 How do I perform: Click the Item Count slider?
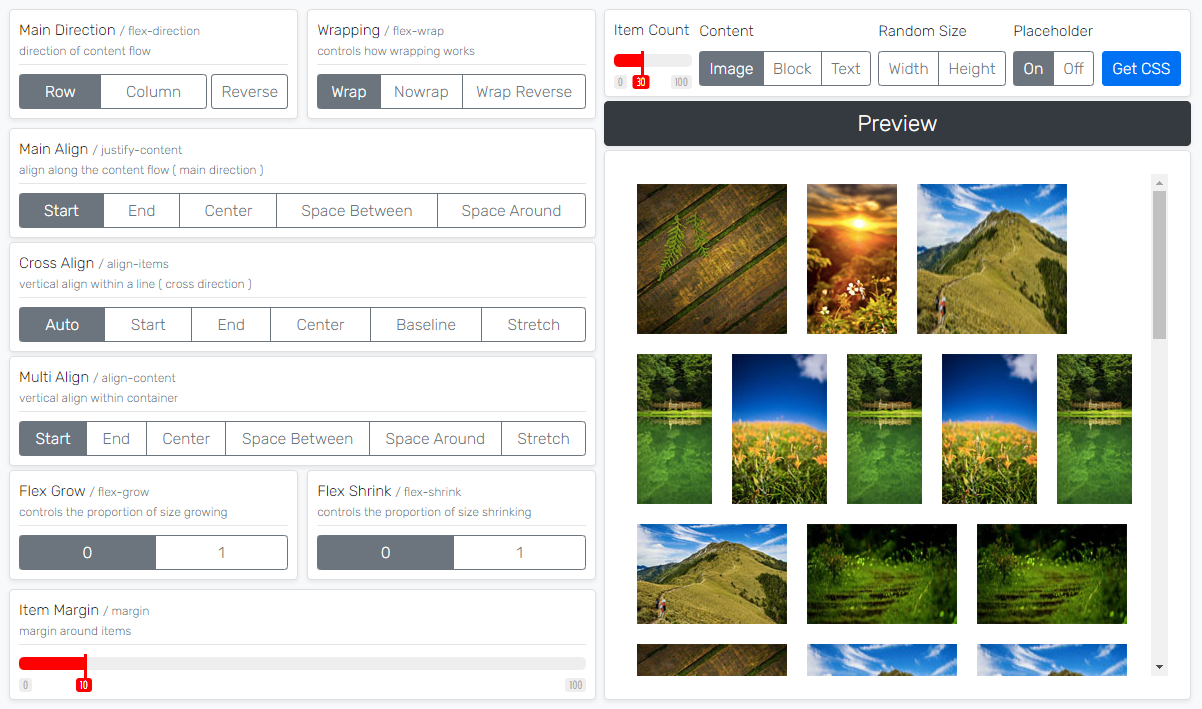coord(653,61)
